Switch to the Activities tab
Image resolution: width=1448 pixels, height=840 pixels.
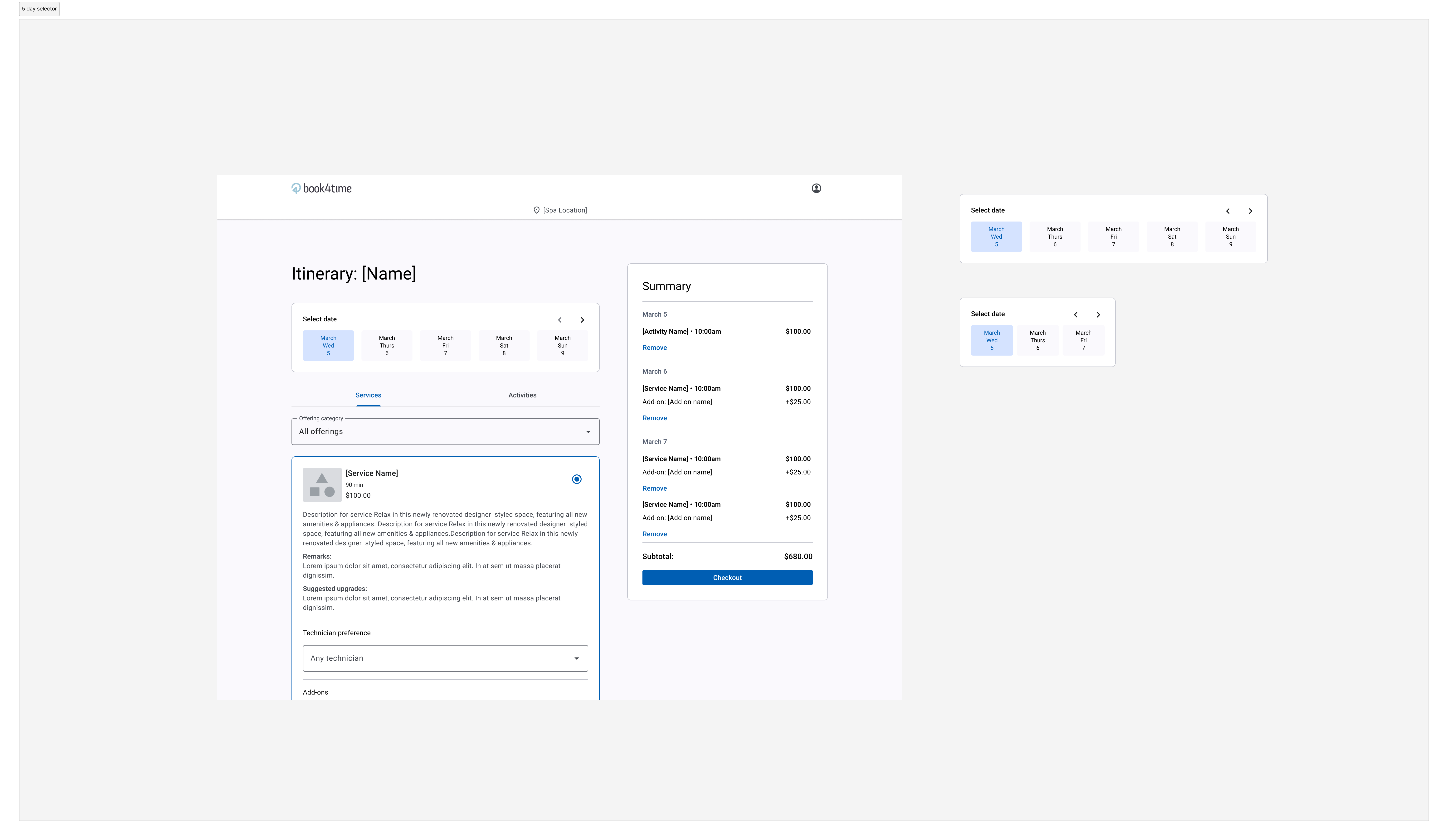(x=522, y=395)
